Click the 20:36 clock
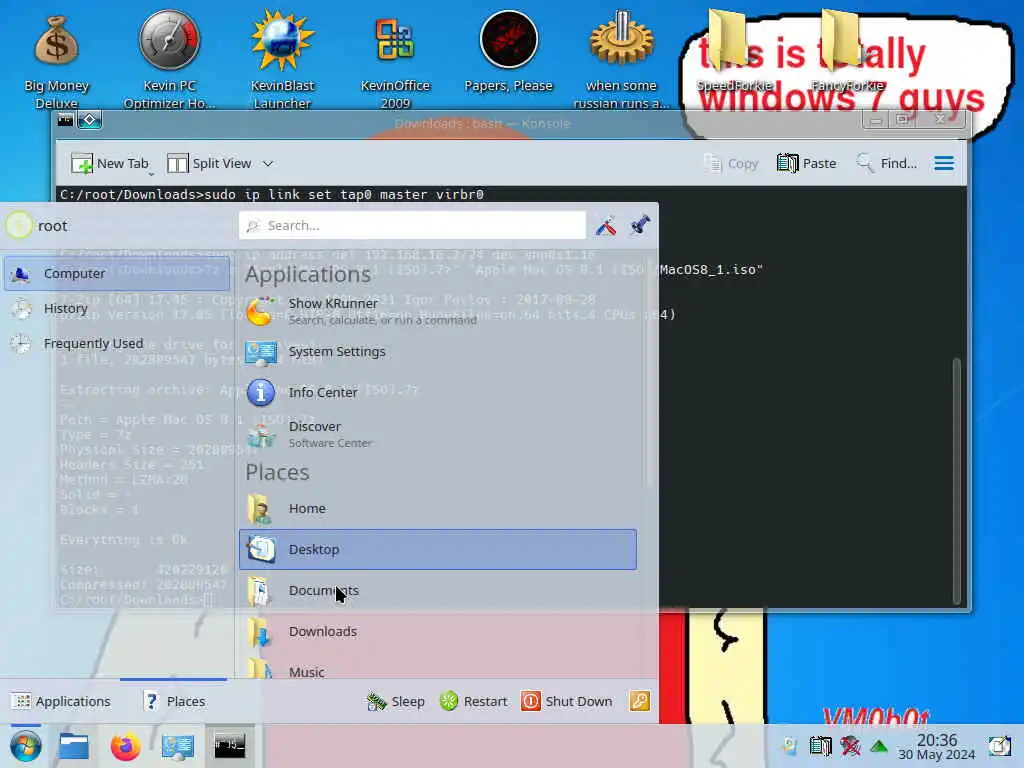 coord(936,746)
